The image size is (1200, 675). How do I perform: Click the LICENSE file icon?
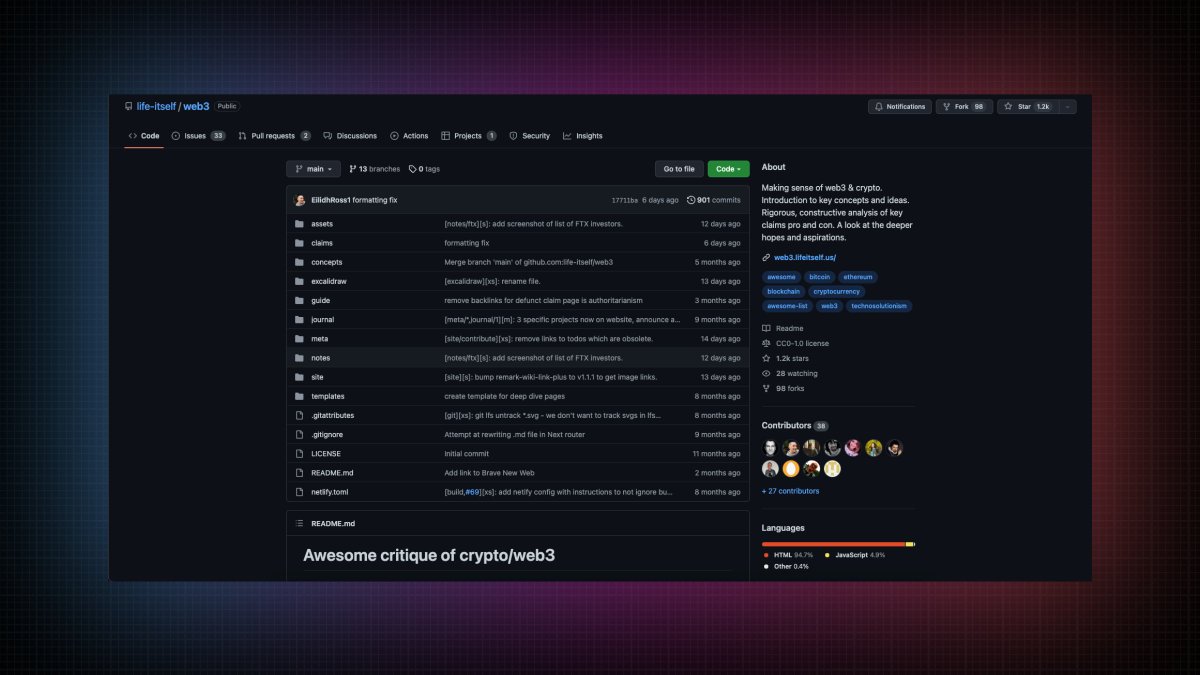pos(299,454)
